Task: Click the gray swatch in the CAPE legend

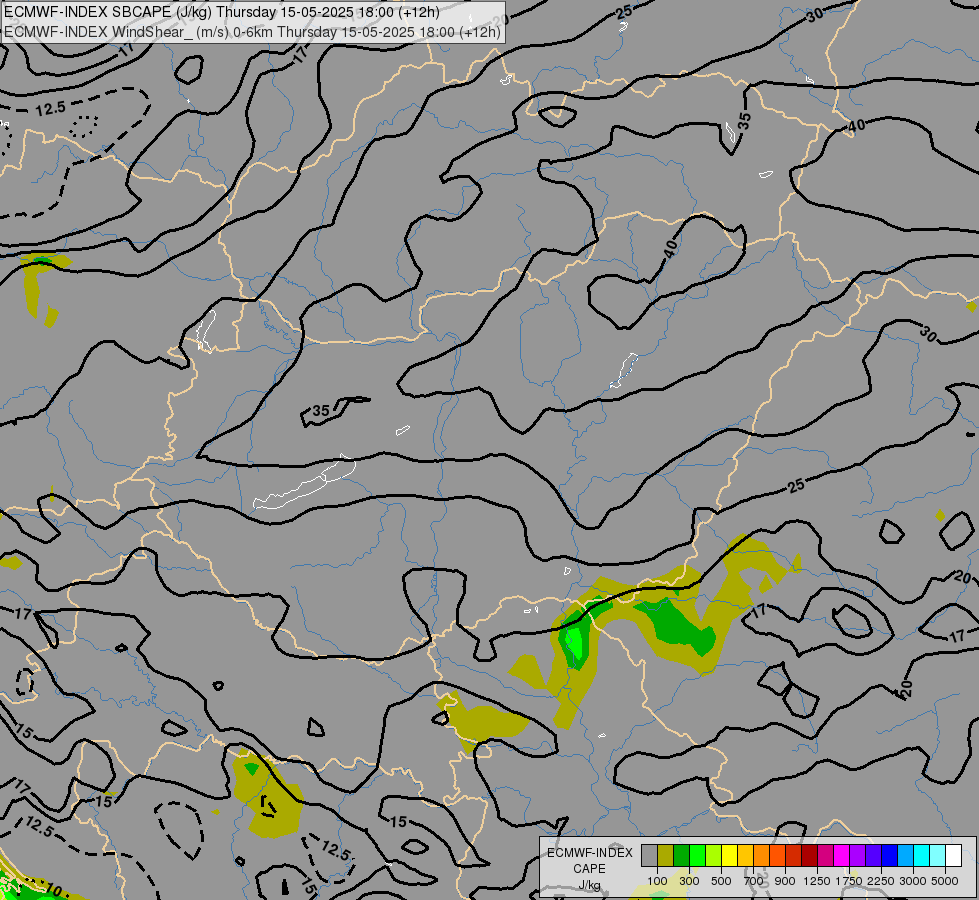Action: tap(649, 856)
